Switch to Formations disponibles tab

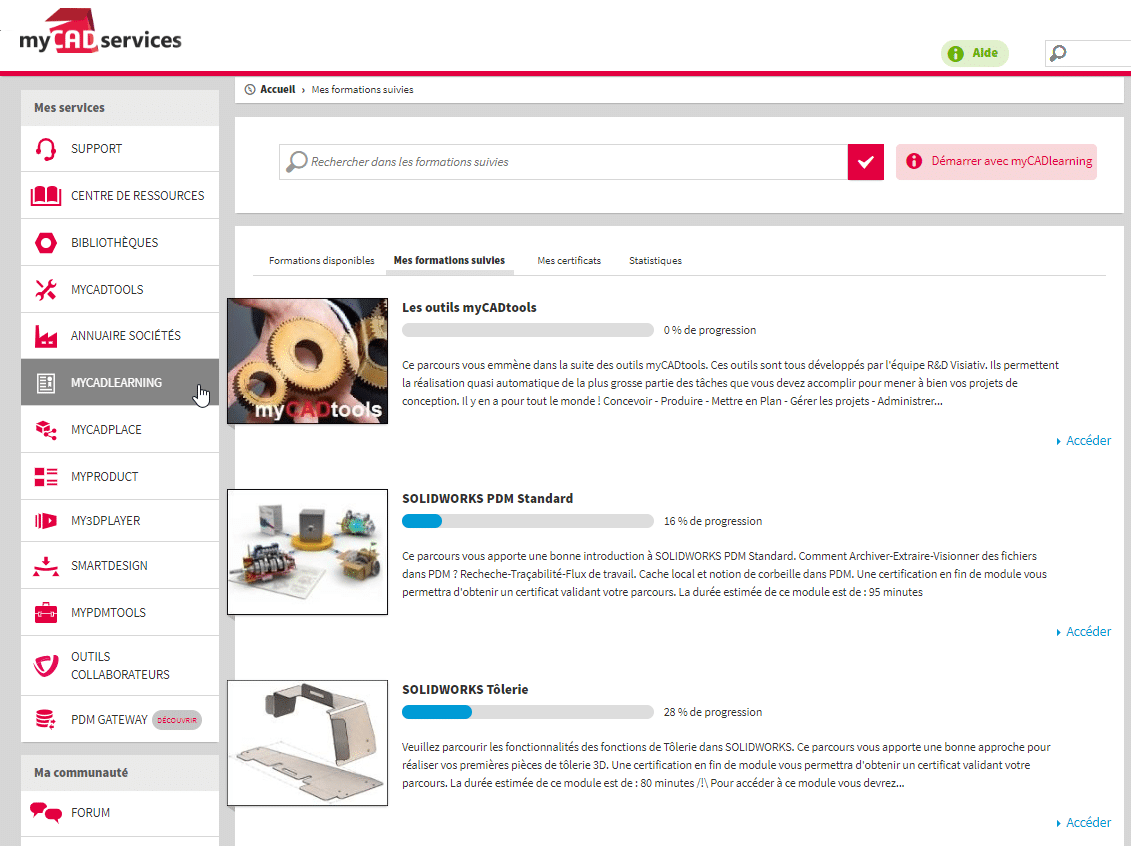point(322,261)
